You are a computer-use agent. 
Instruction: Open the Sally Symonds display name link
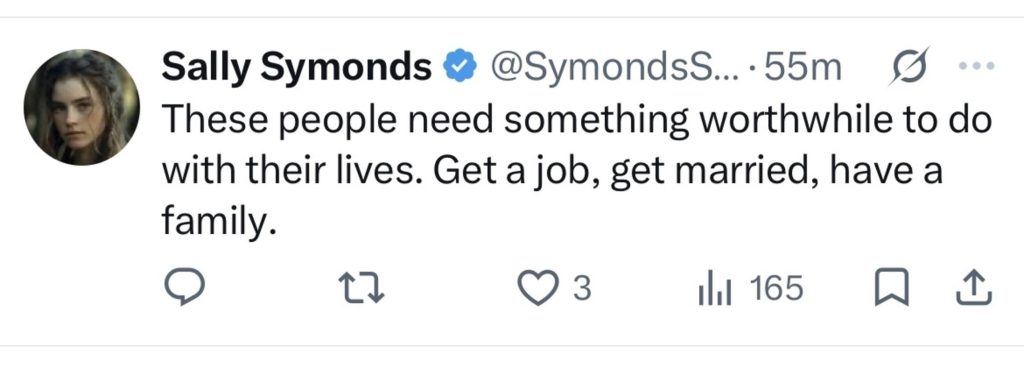pyautogui.click(x=297, y=67)
